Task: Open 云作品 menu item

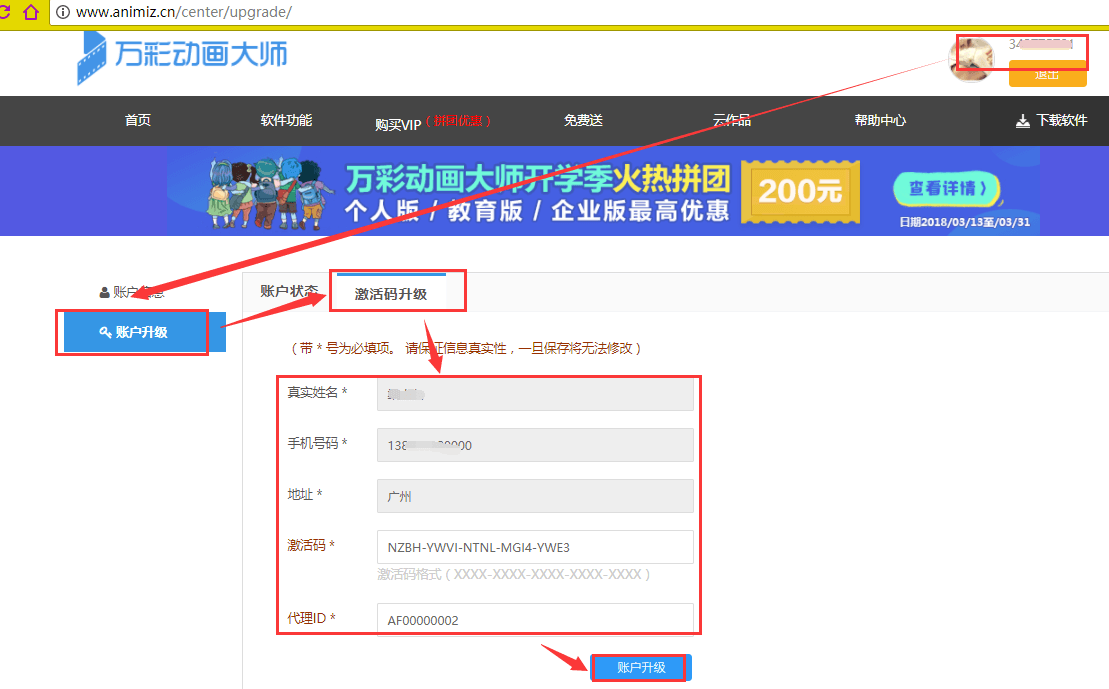Action: tap(731, 120)
